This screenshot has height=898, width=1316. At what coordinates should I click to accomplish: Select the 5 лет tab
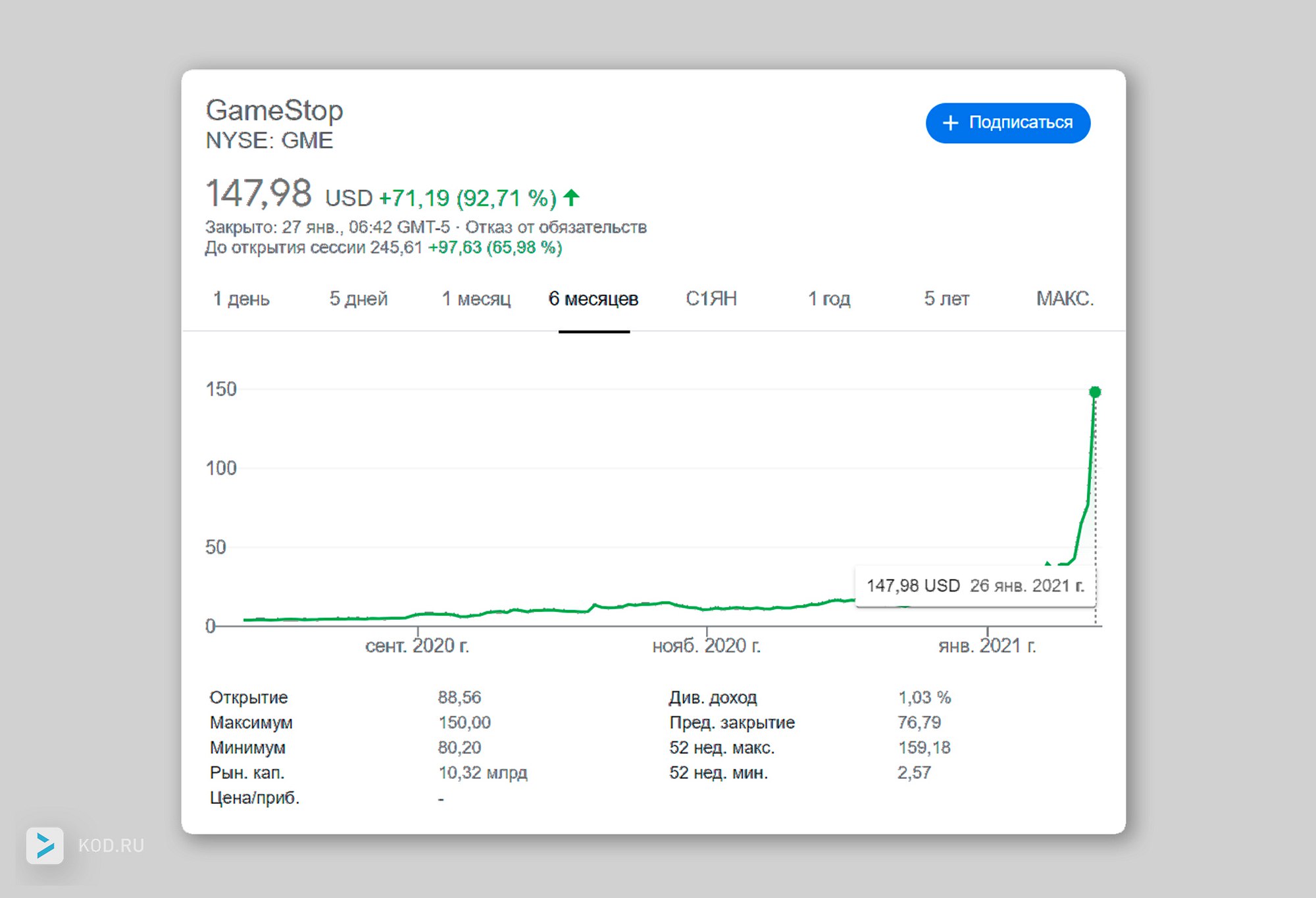click(946, 299)
